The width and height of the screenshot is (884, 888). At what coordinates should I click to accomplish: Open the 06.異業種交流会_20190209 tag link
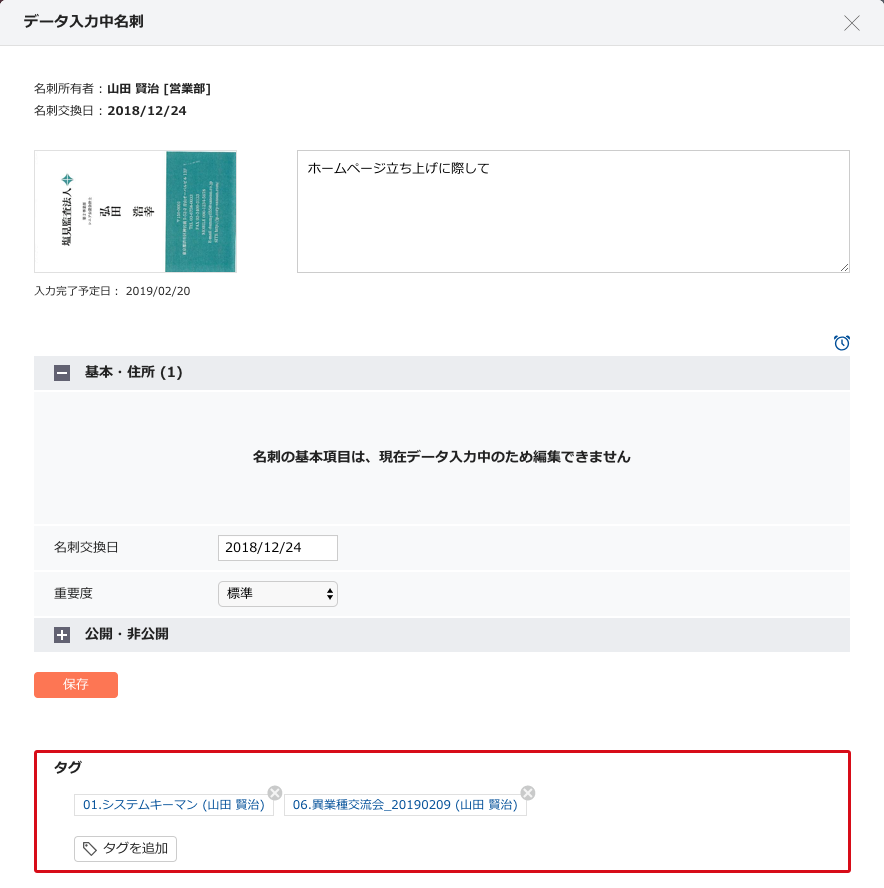point(404,805)
